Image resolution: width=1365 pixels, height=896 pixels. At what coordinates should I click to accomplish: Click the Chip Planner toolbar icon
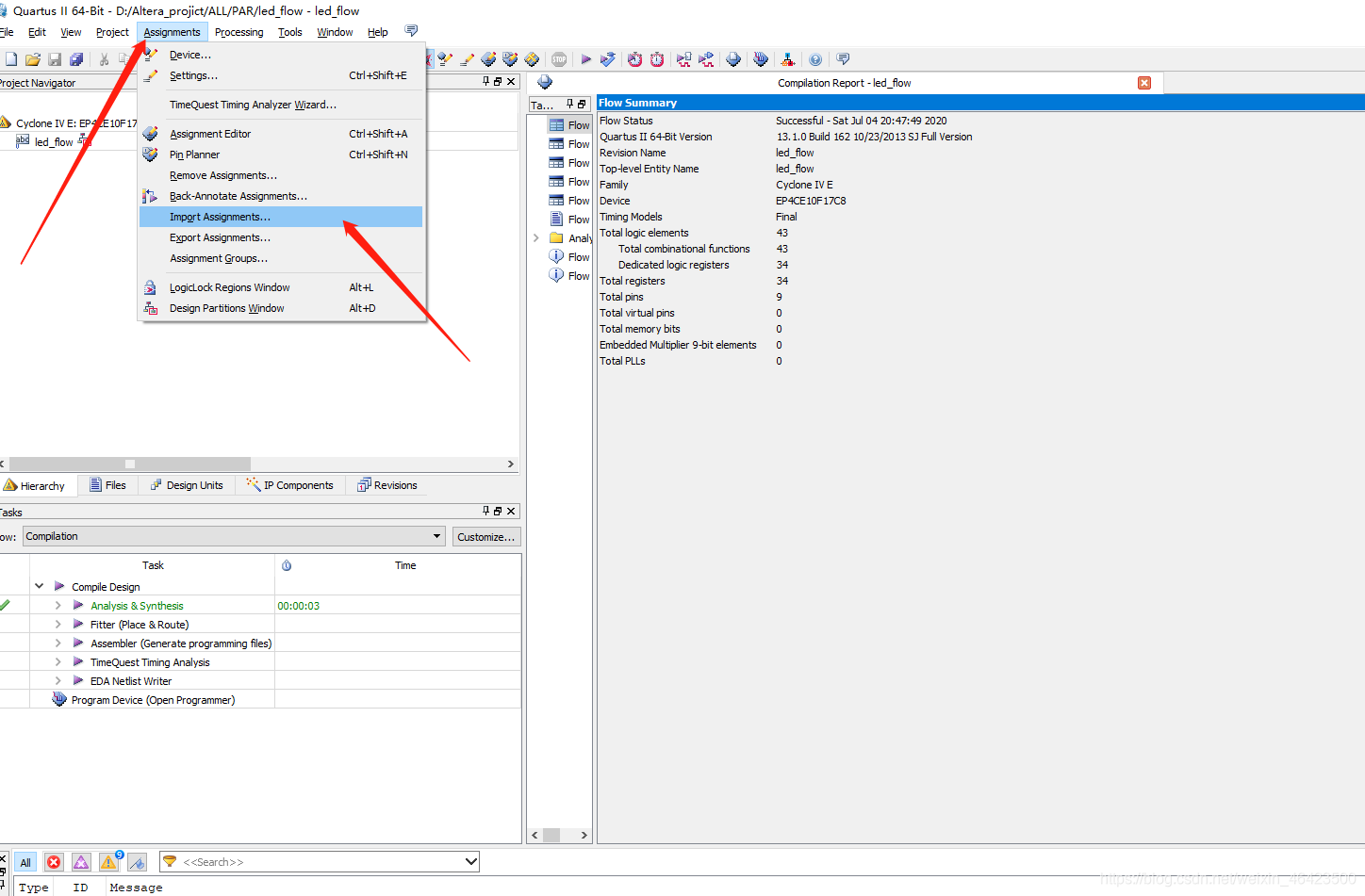[x=532, y=59]
